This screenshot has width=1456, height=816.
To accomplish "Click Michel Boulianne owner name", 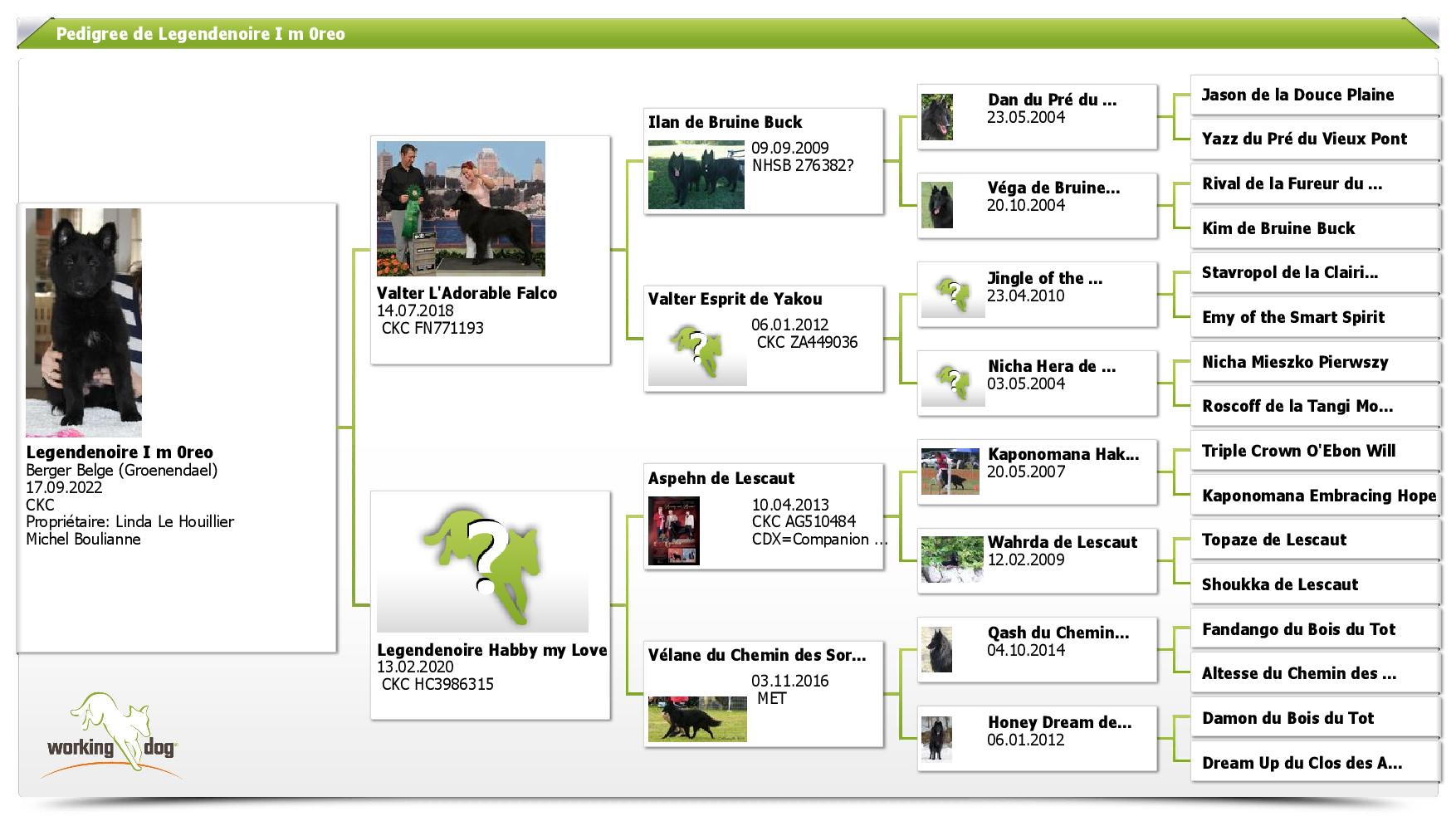I will tap(83, 539).
